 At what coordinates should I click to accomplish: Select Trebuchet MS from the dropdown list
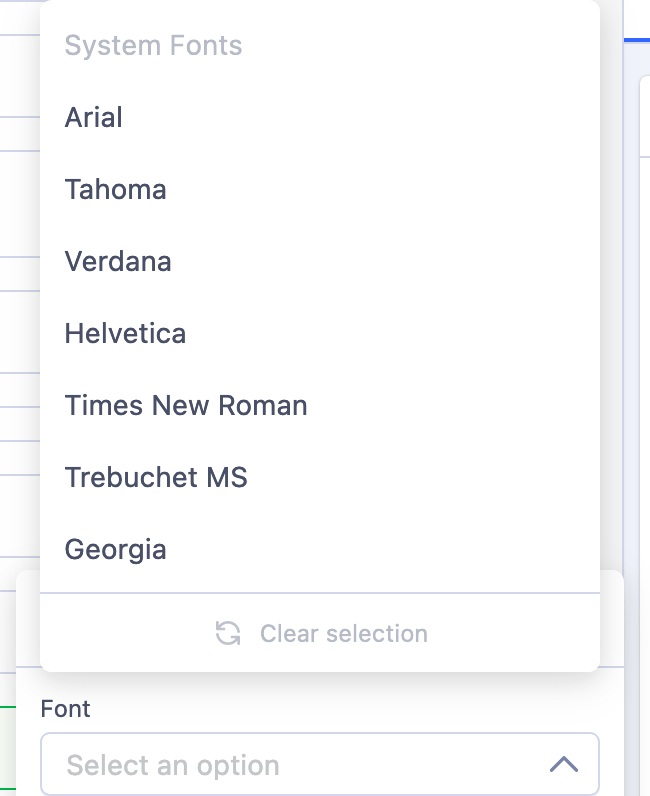point(156,478)
